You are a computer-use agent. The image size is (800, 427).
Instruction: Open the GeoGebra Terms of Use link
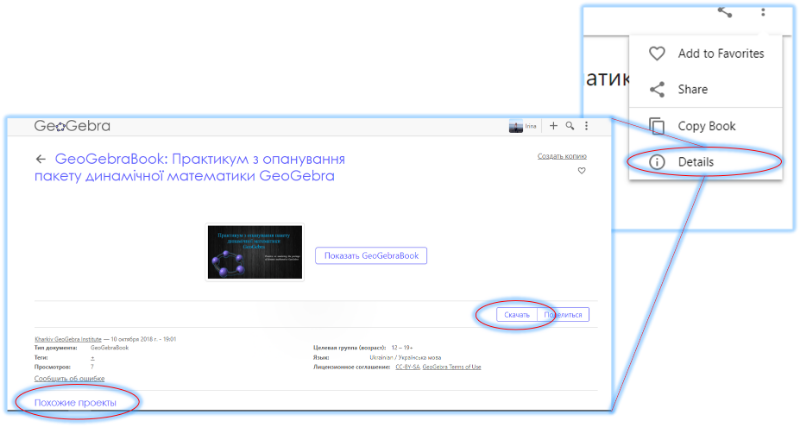452,367
